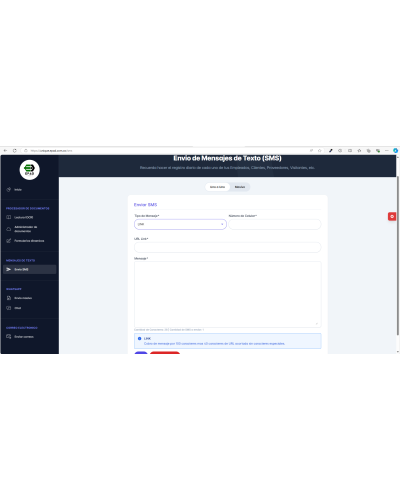Screen dimensions: 400x500
Task: Click the browser back arrow
Action: pyautogui.click(x=5, y=151)
